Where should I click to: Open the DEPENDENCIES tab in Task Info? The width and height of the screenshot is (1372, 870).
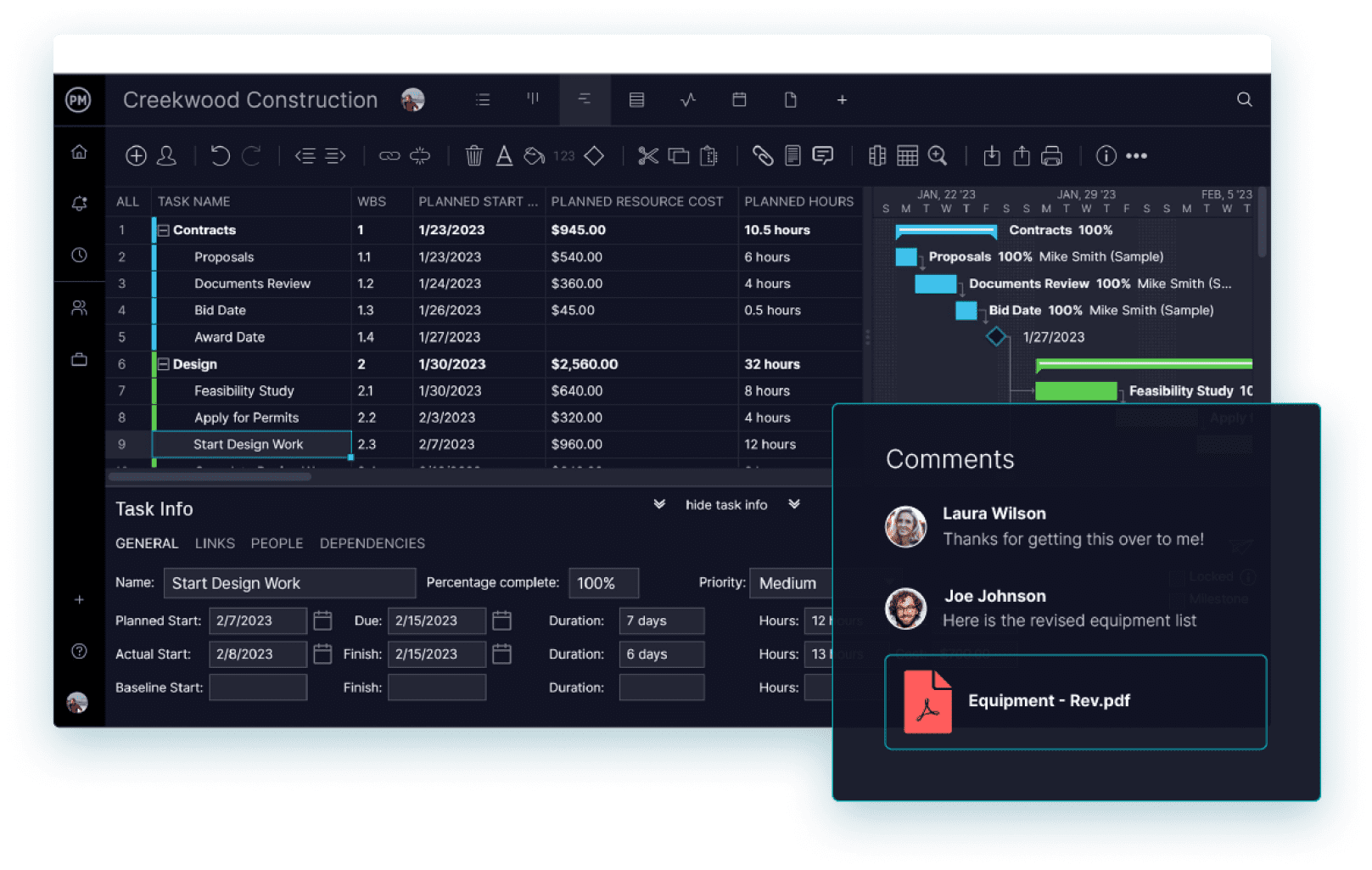[x=372, y=543]
